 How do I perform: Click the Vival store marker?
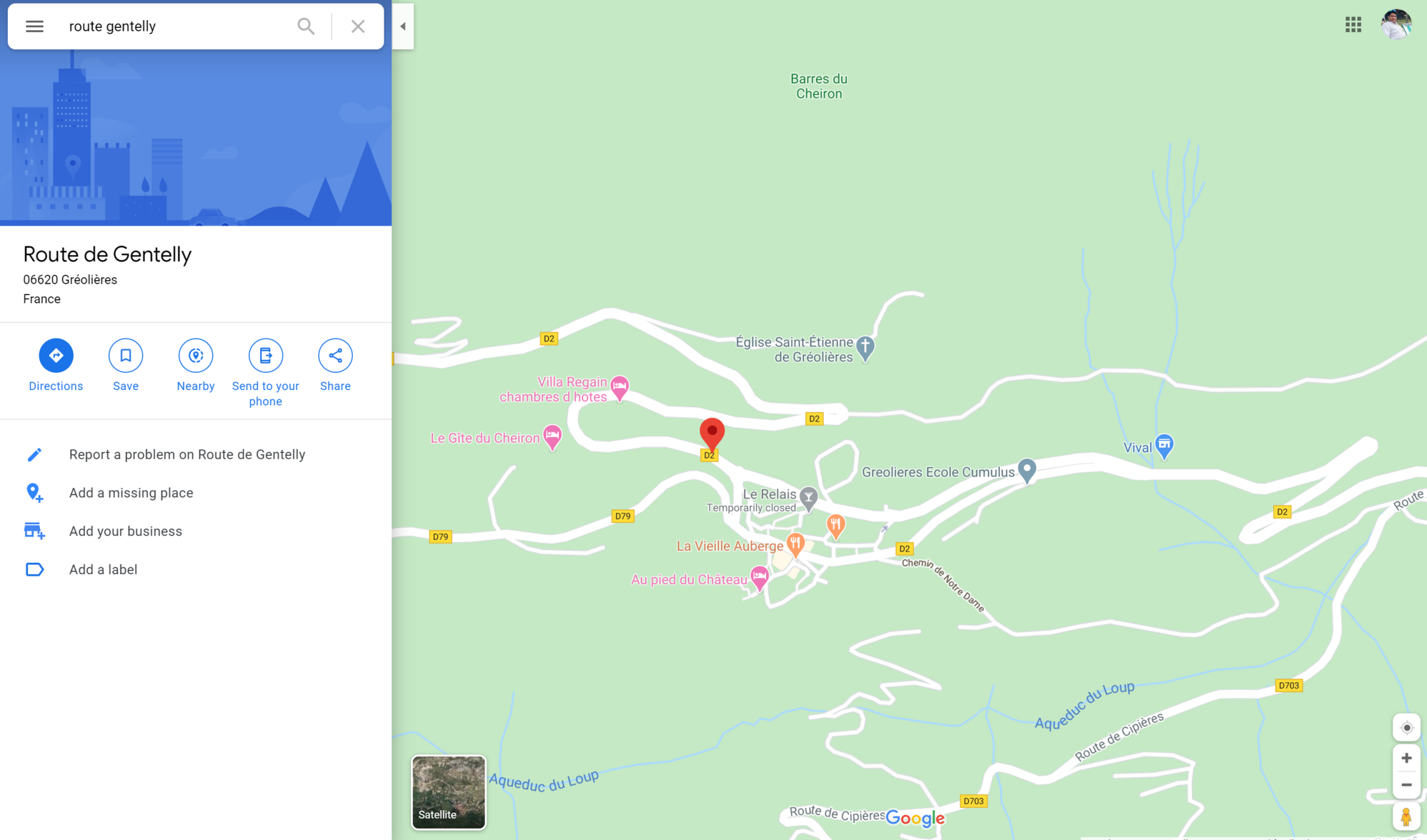tap(1164, 446)
